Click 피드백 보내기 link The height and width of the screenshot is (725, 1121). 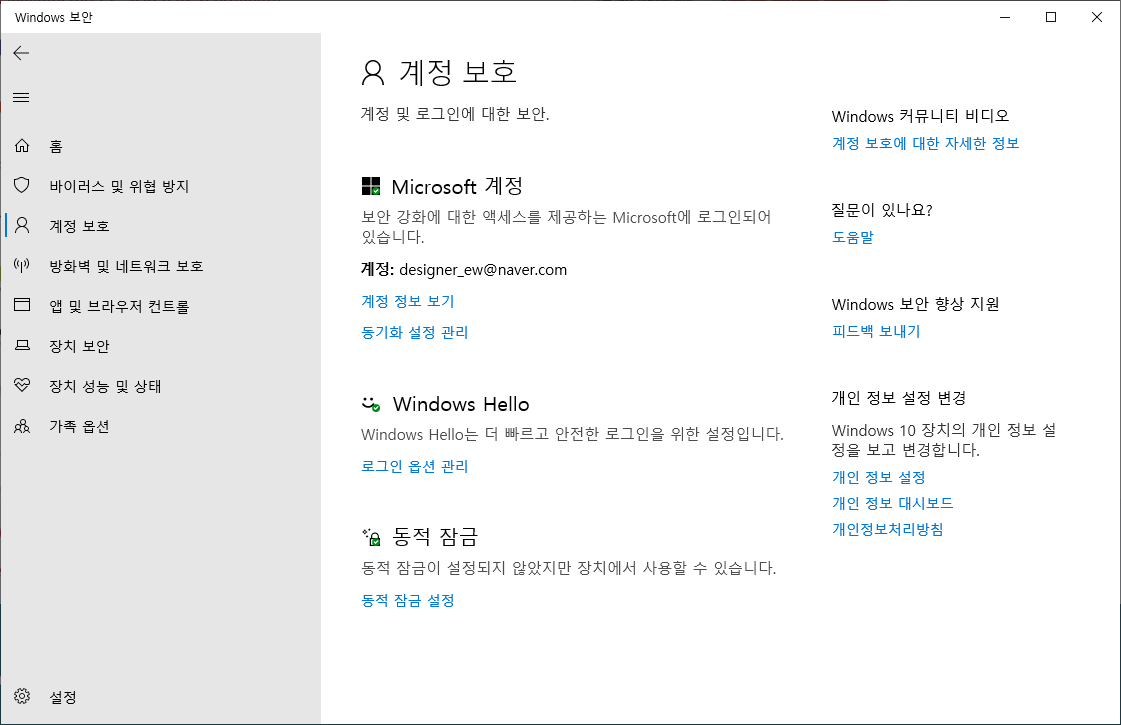(x=876, y=331)
